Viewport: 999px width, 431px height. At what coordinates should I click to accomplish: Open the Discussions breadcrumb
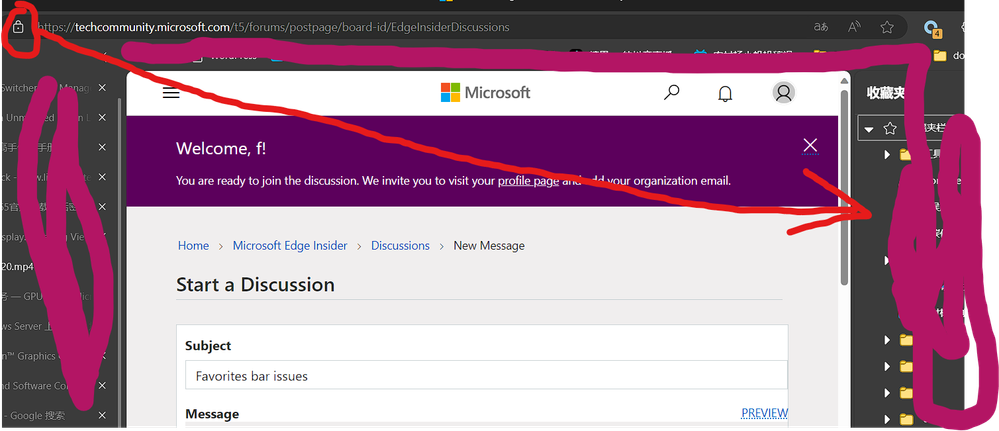coord(400,245)
